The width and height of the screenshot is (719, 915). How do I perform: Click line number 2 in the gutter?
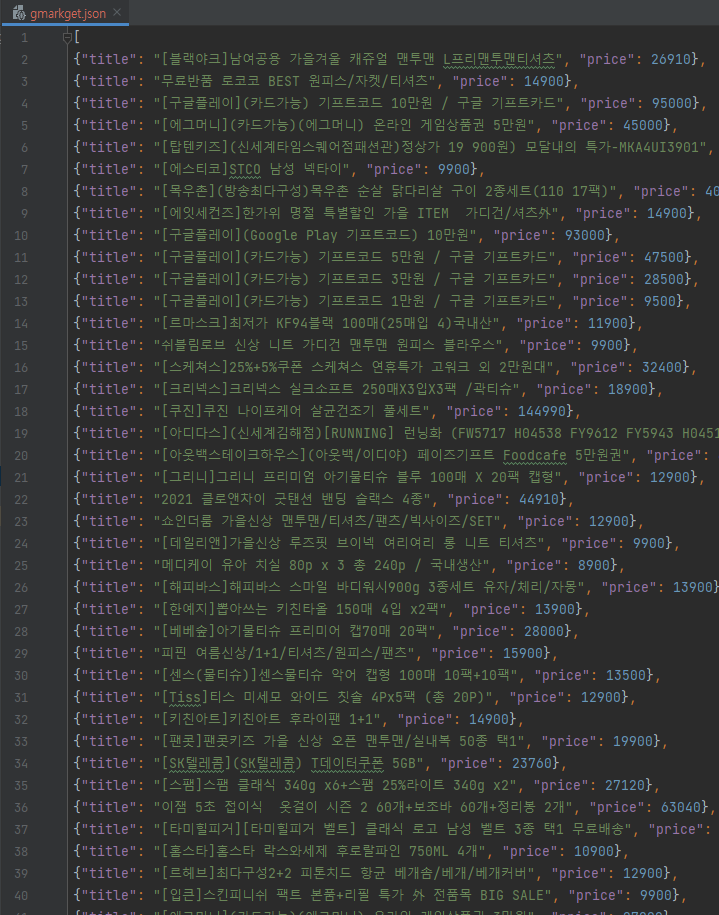[25, 60]
